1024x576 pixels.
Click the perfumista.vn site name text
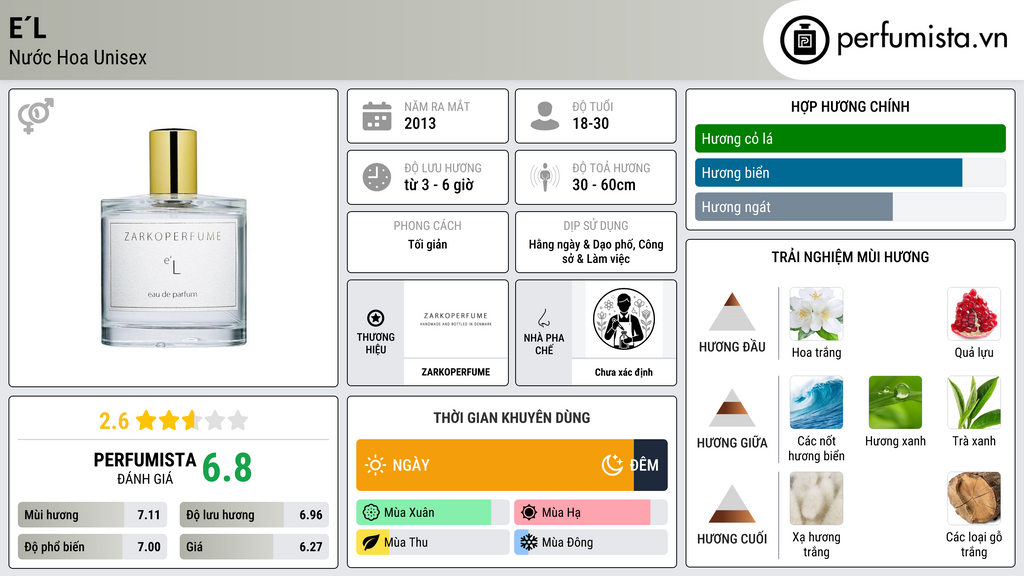(923, 39)
